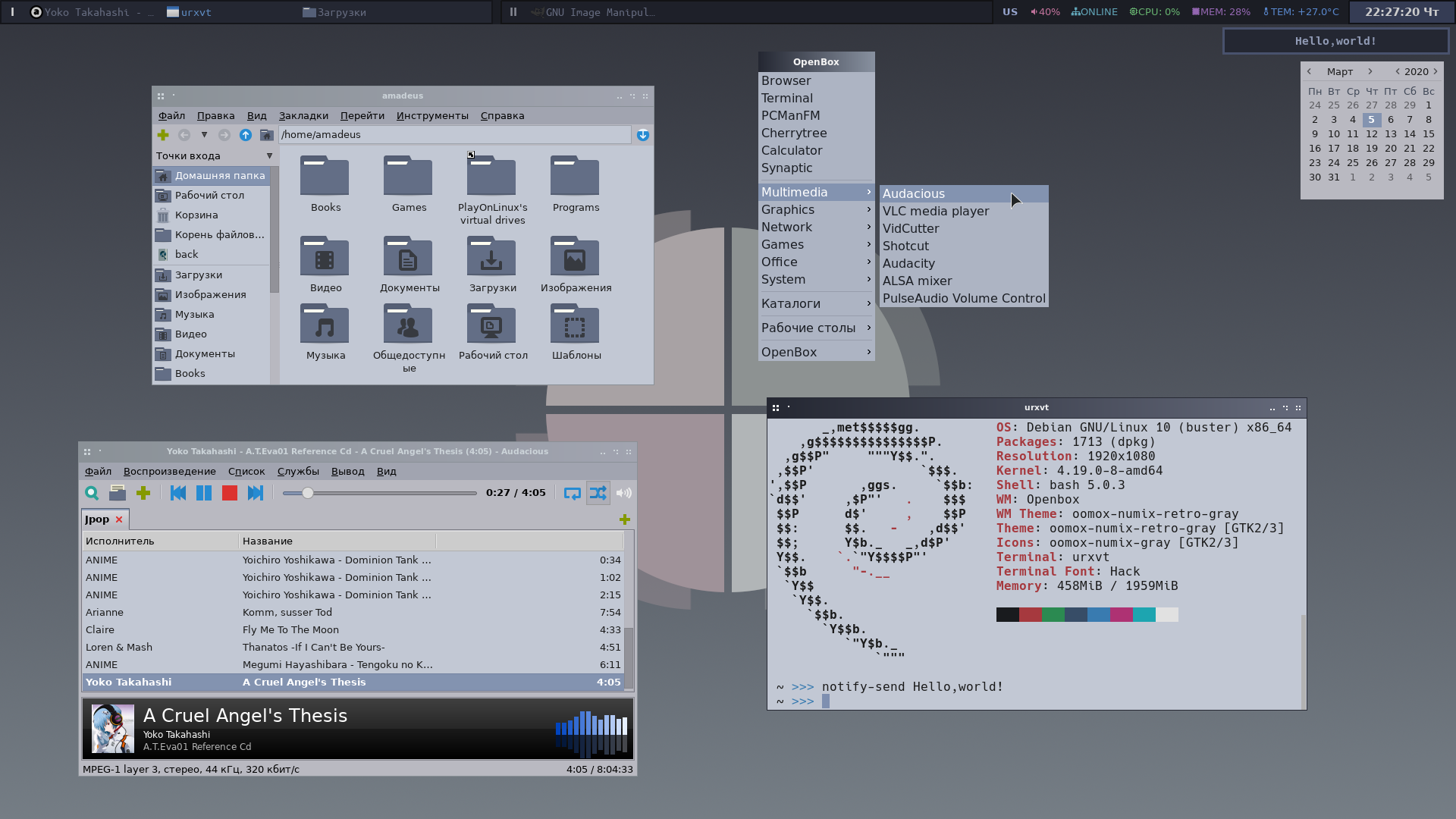Select the ONLINE network status indicator in the top panel

pyautogui.click(x=1094, y=12)
